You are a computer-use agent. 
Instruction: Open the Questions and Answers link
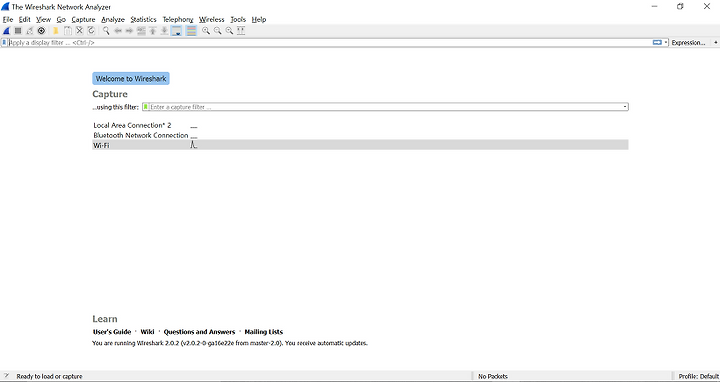[x=199, y=332]
